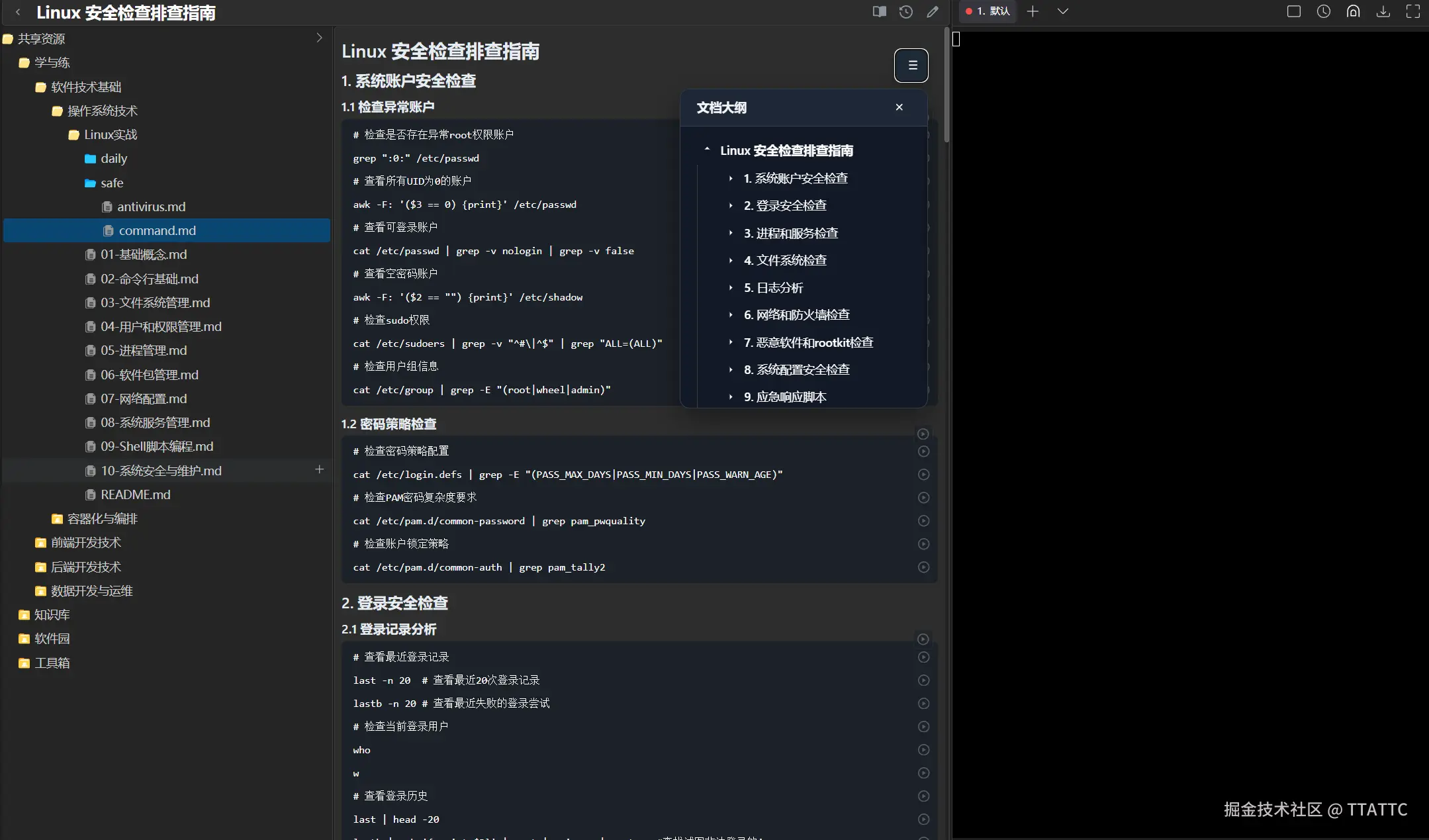
Task: Open terminal tab dropdown chevron
Action: coord(1062,11)
